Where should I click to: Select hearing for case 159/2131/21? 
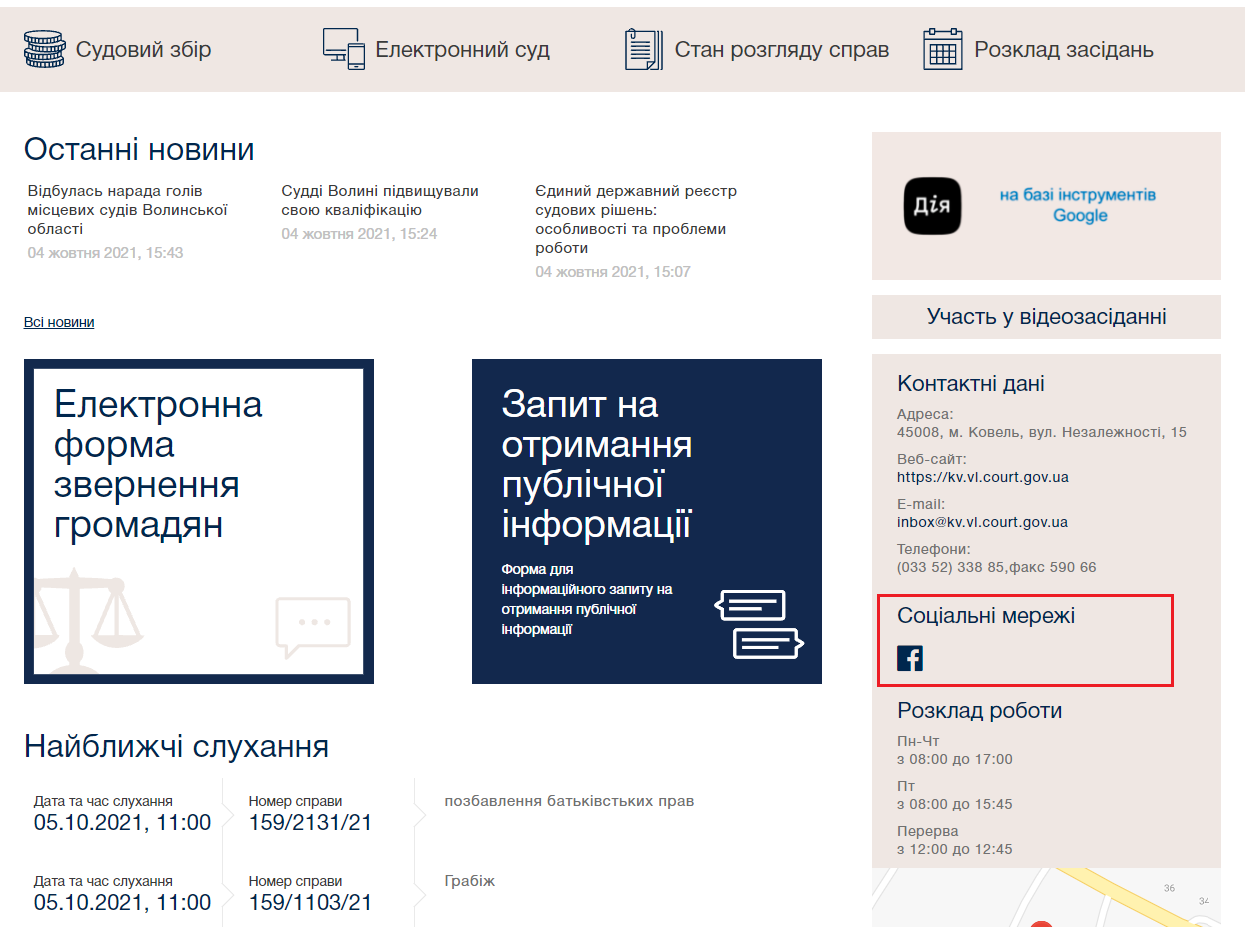[x=310, y=822]
